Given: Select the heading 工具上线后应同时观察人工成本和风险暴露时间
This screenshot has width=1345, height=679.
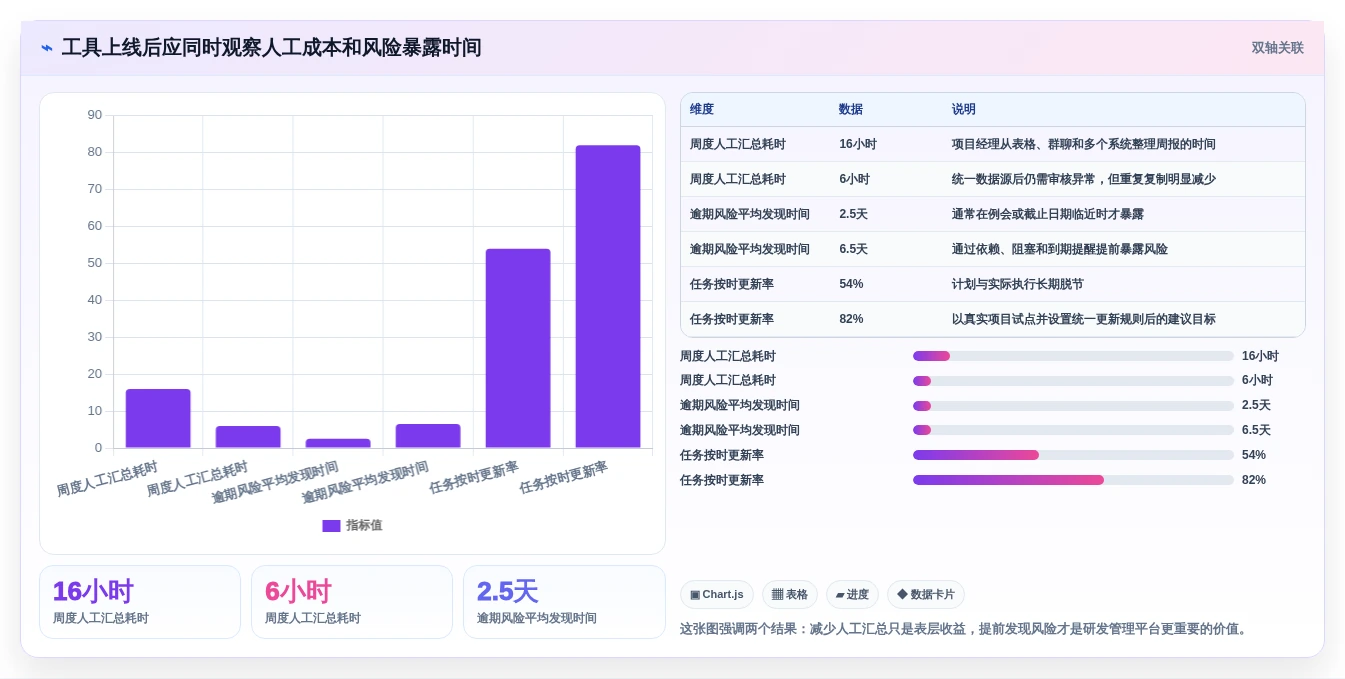Looking at the screenshot, I should [x=271, y=48].
